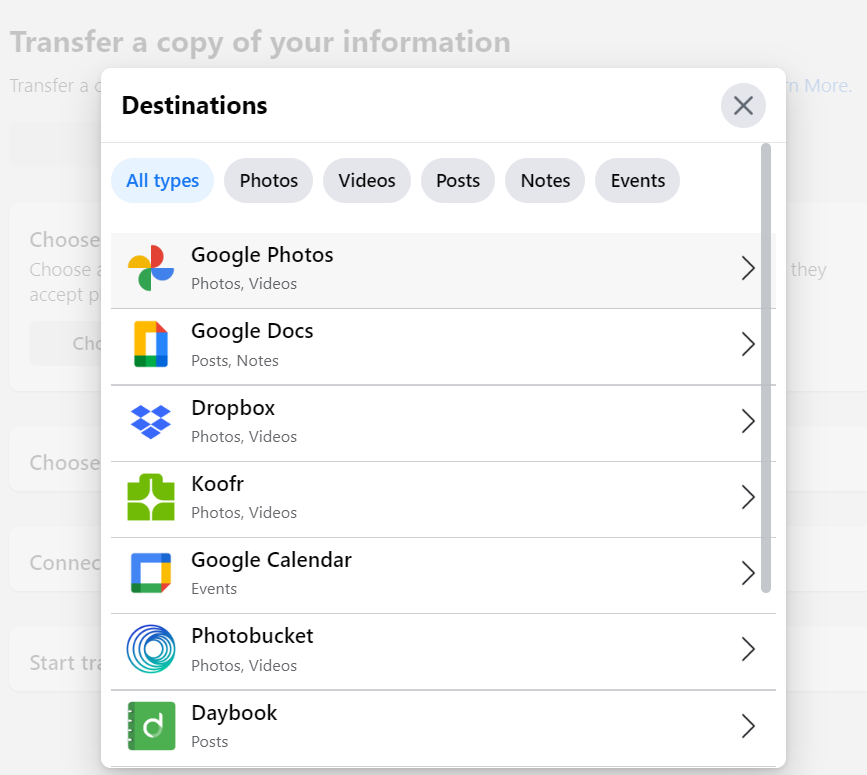The width and height of the screenshot is (867, 775).
Task: Open Koofr via its chevron arrow
Action: 748,497
